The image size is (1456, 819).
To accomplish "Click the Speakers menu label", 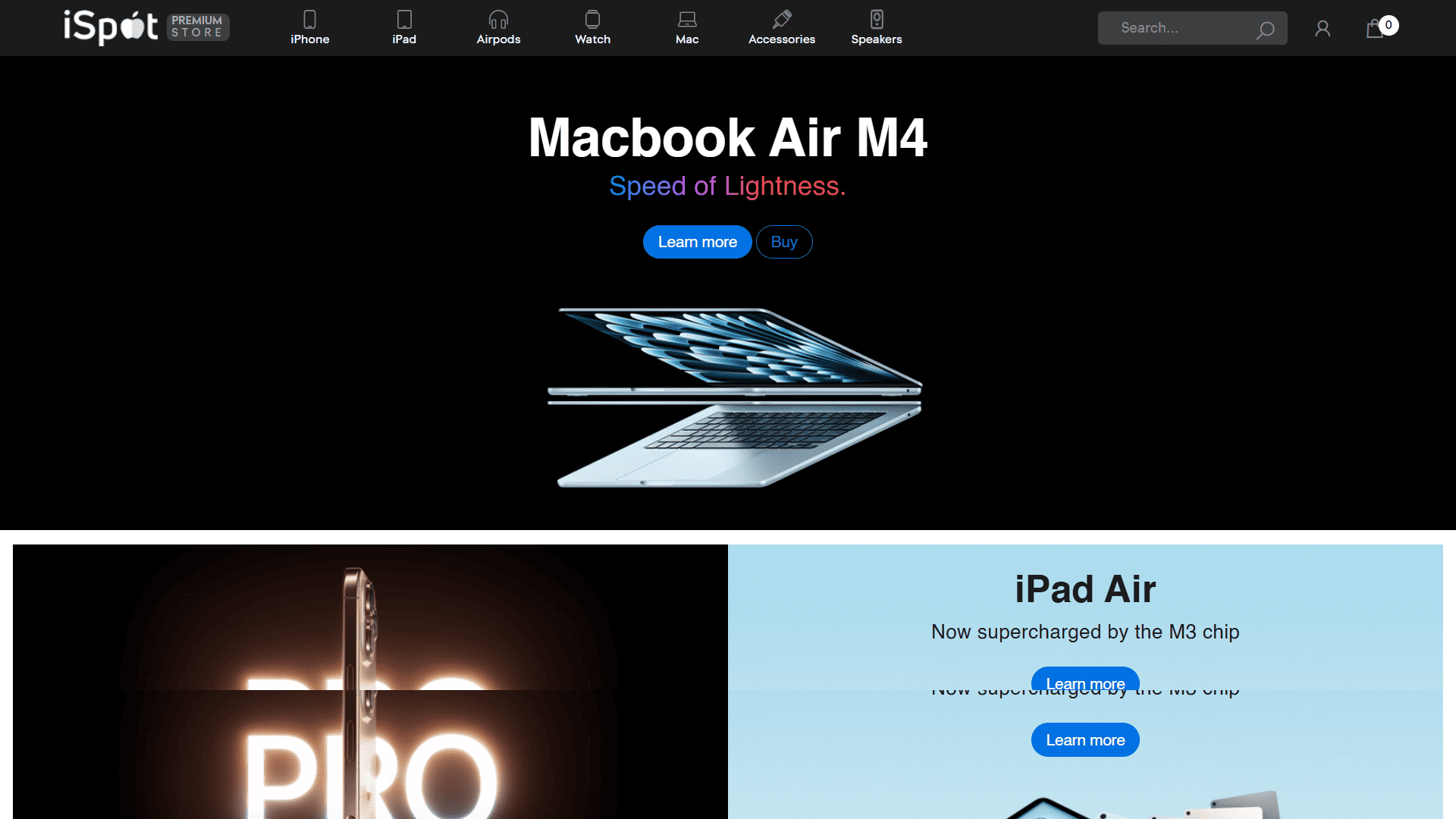I will coord(877,39).
